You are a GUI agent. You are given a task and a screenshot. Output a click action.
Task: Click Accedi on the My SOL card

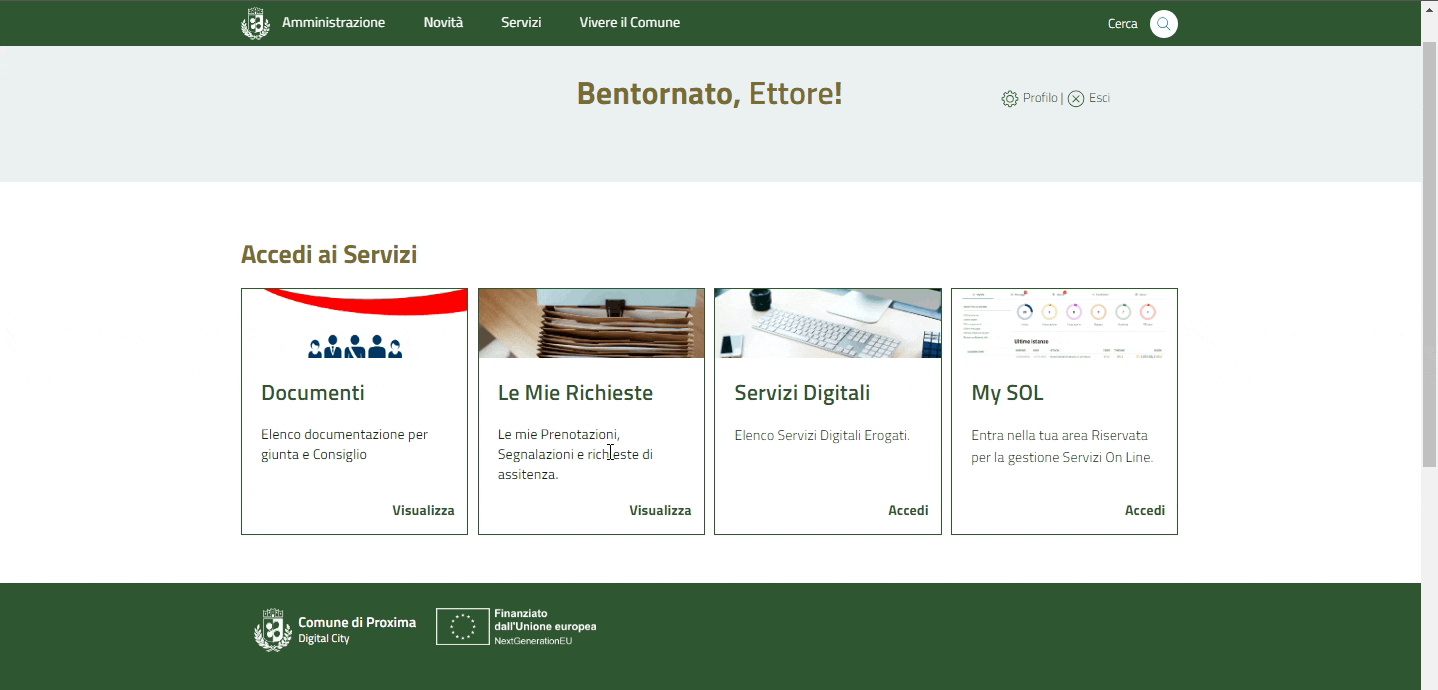coord(1144,510)
